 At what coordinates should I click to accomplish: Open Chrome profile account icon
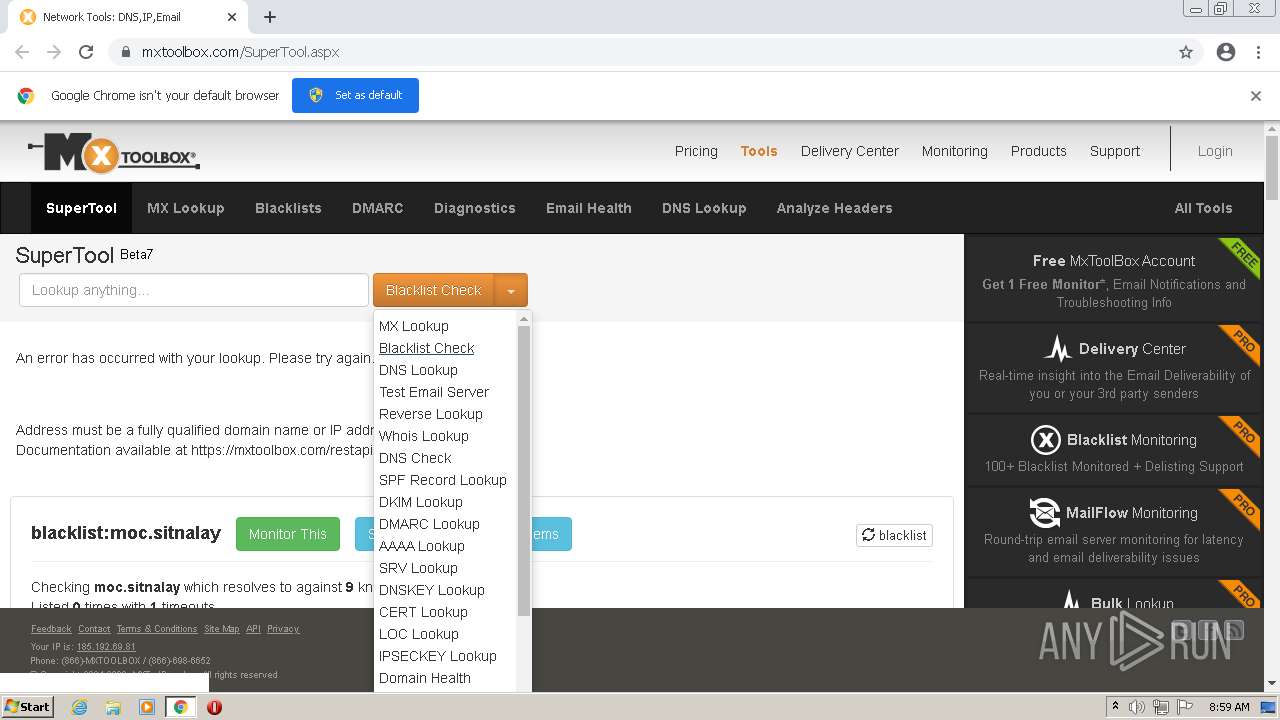click(x=1226, y=52)
